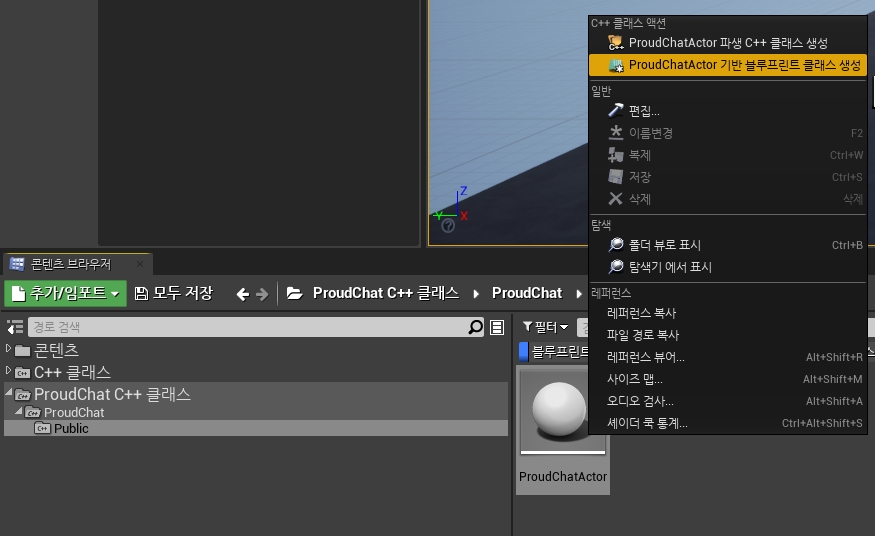This screenshot has width=875, height=536.
Task: Select 편집... with the pencil icon
Action: point(643,111)
